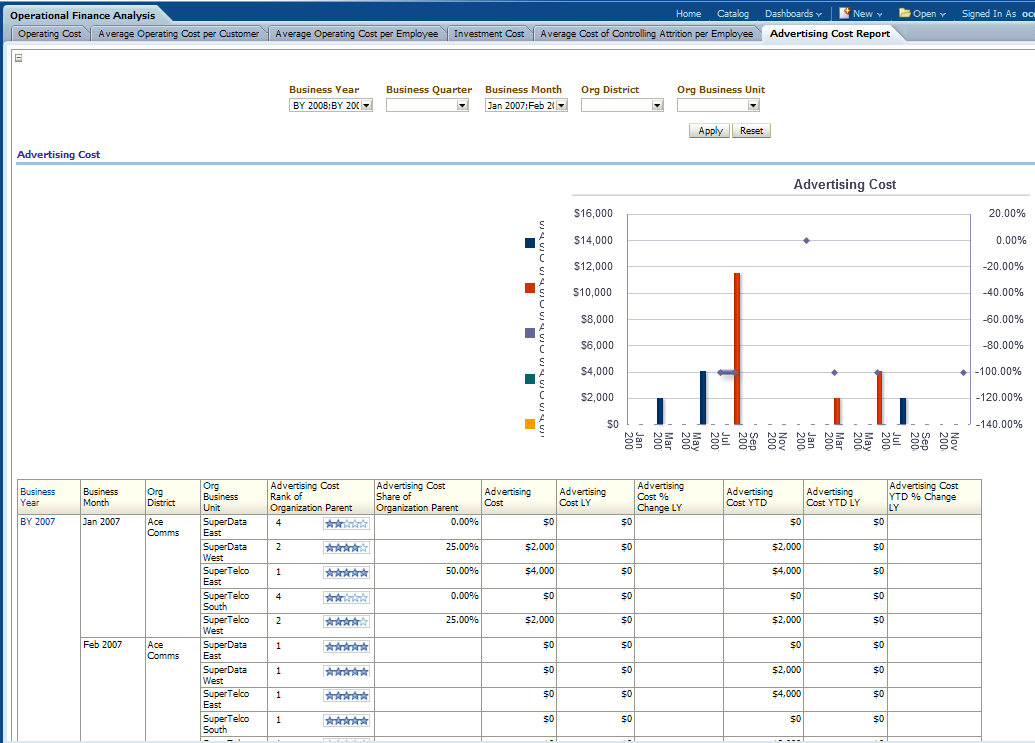Click the dark blue legend swatch
The image size is (1035, 743).
pyautogui.click(x=530, y=243)
